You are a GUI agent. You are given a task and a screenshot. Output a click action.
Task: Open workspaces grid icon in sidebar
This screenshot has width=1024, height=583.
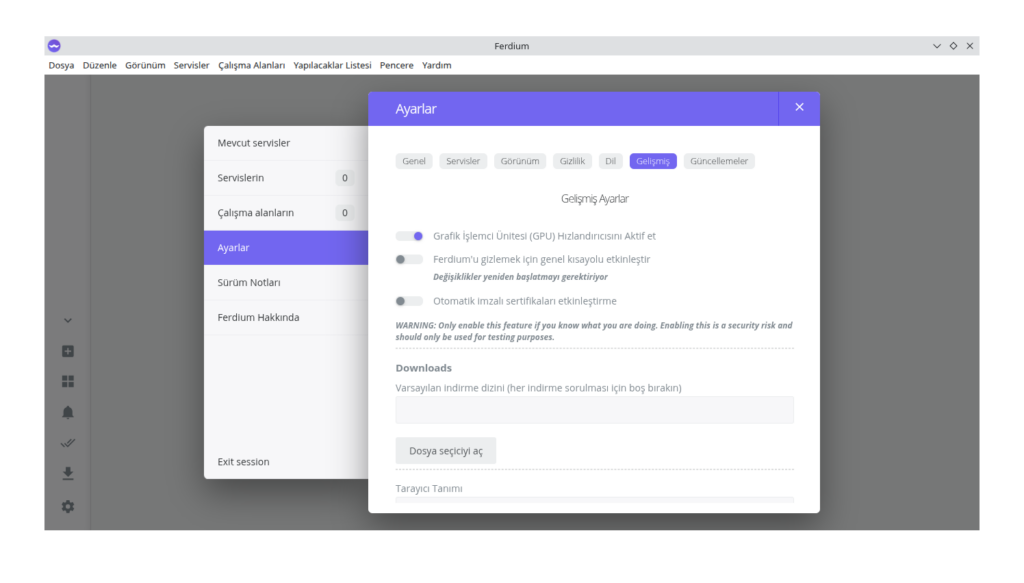[68, 381]
